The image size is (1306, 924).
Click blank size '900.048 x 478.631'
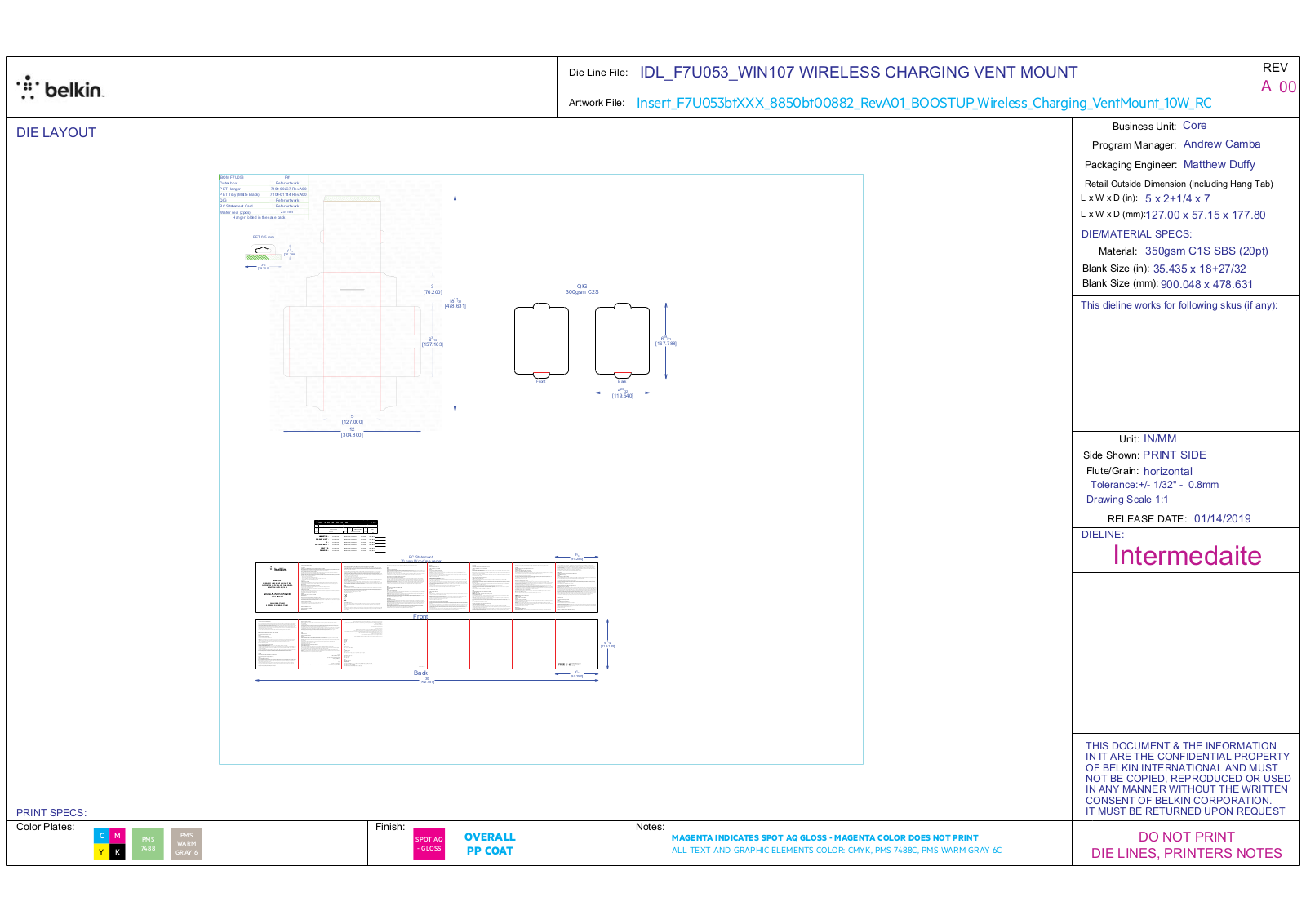tap(1206, 284)
